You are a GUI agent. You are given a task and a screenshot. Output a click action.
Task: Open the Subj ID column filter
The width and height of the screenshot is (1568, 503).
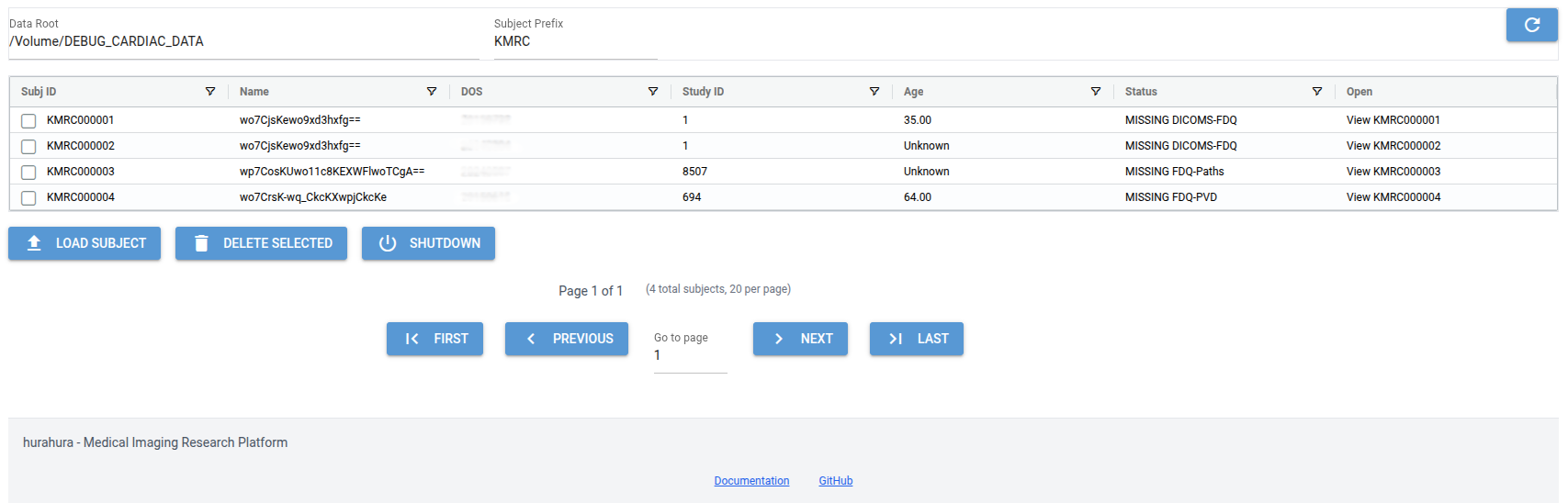tap(210, 92)
